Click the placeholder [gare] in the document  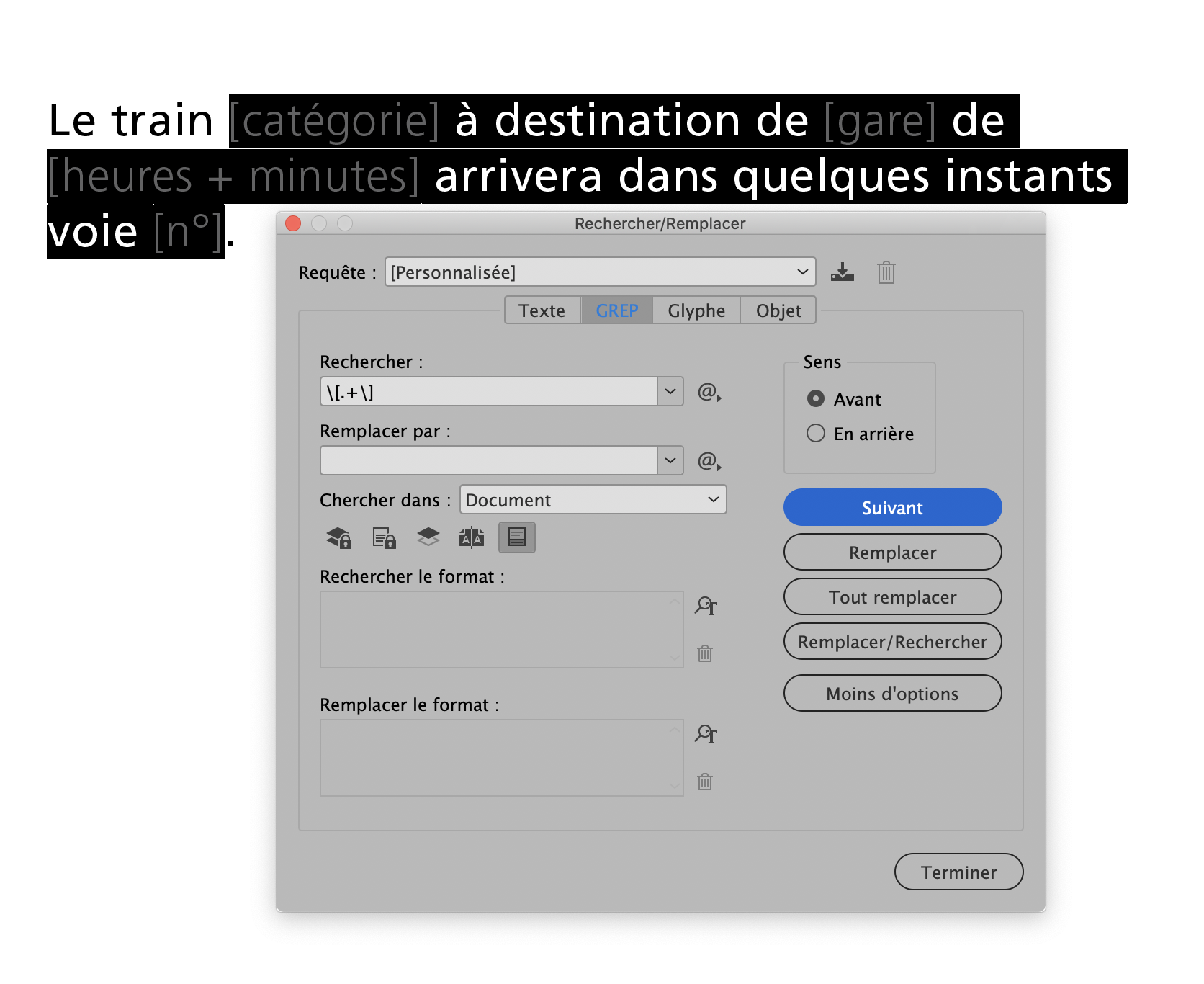click(880, 121)
